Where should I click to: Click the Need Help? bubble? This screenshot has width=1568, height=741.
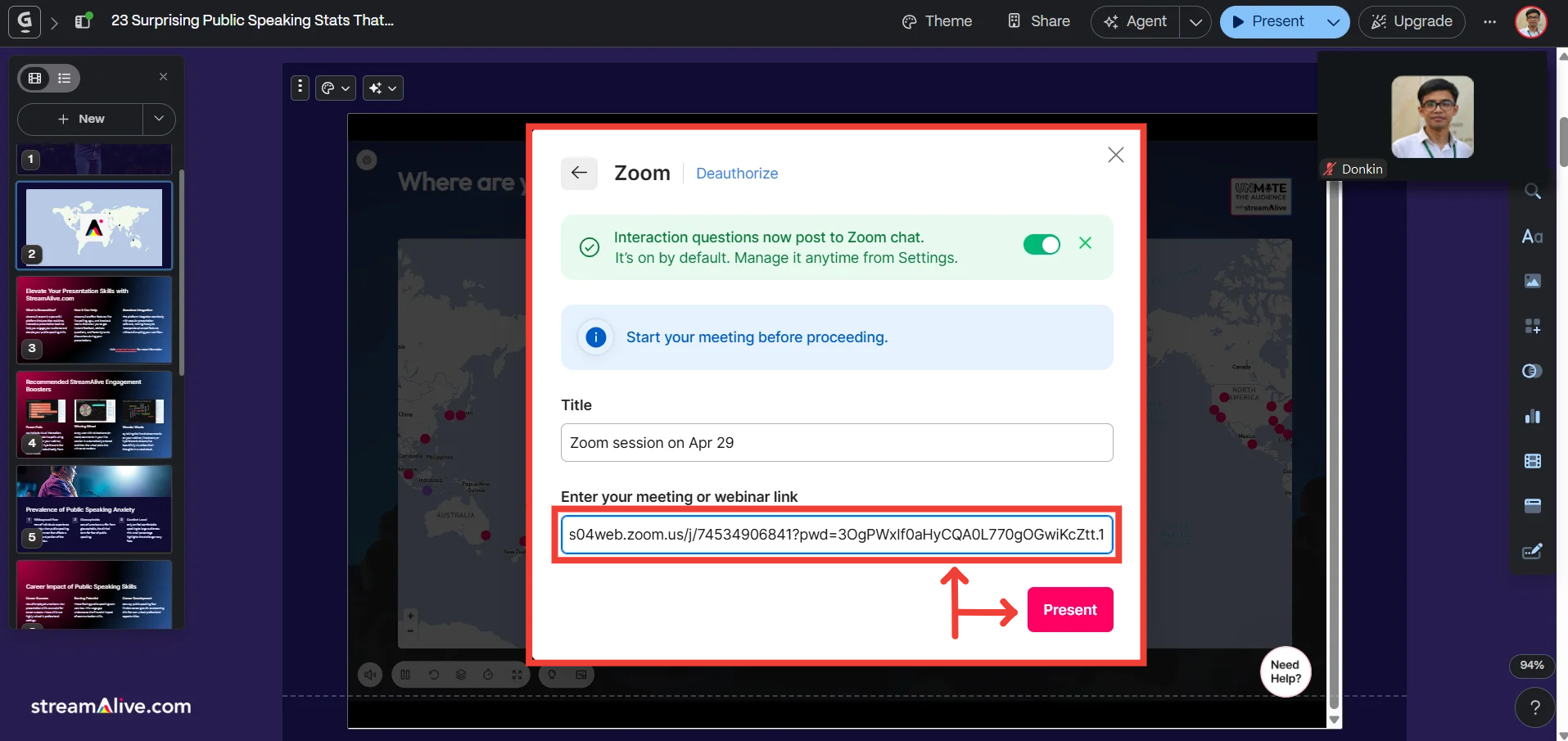[x=1286, y=672]
